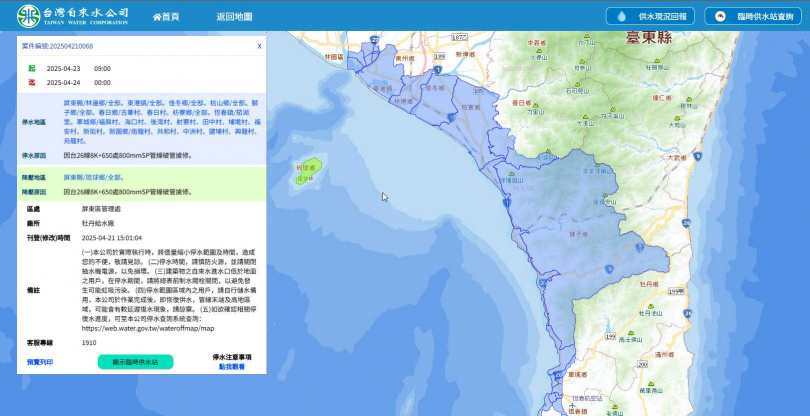The height and width of the screenshot is (416, 810).
Task: Click the 大武鄉 label on the map
Action: (677, 157)
